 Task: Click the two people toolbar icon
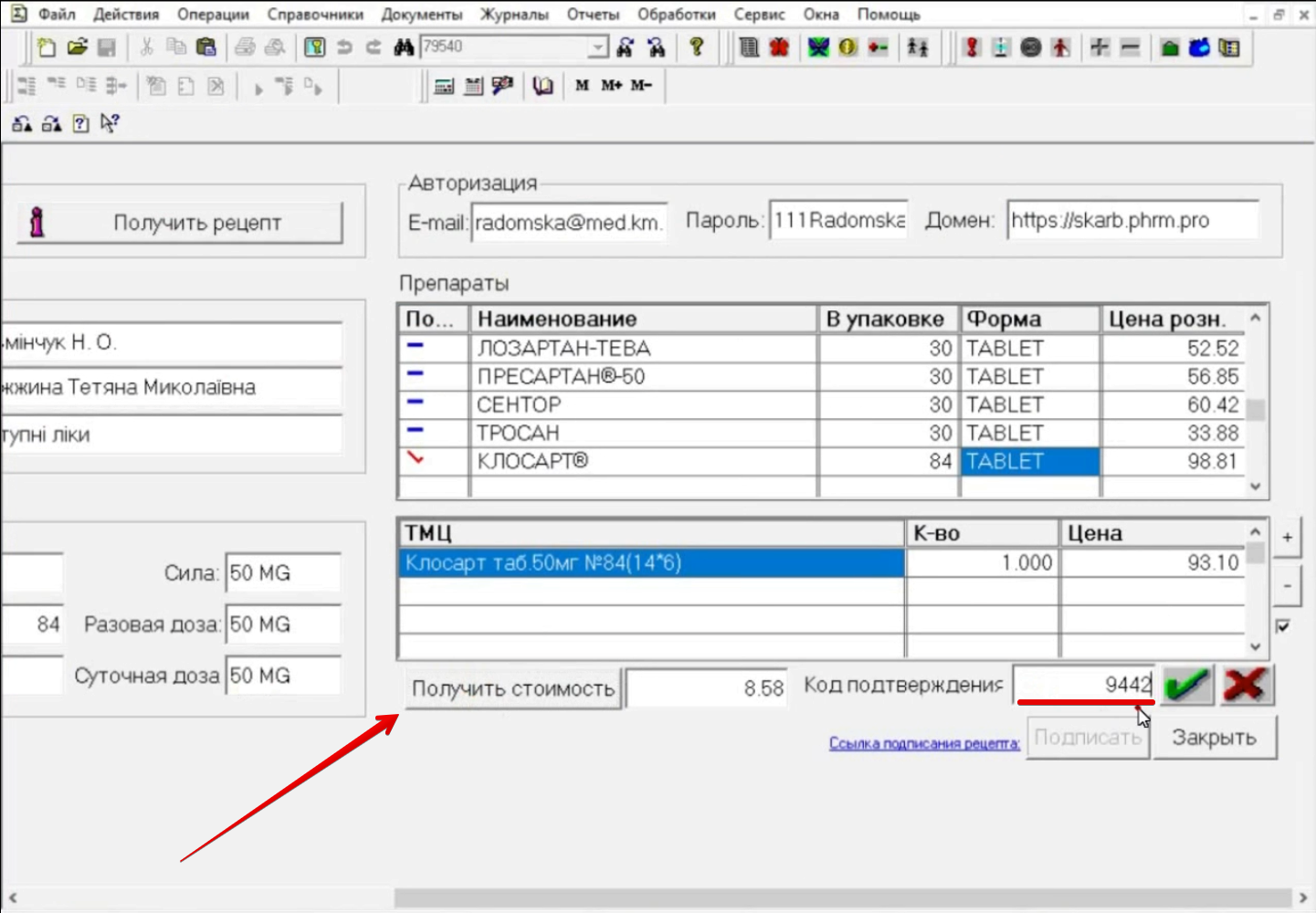tap(918, 47)
